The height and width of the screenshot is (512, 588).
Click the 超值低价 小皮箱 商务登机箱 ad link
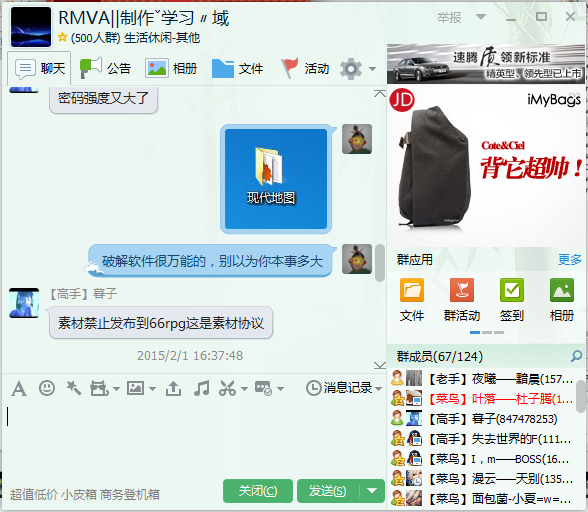coord(85,495)
